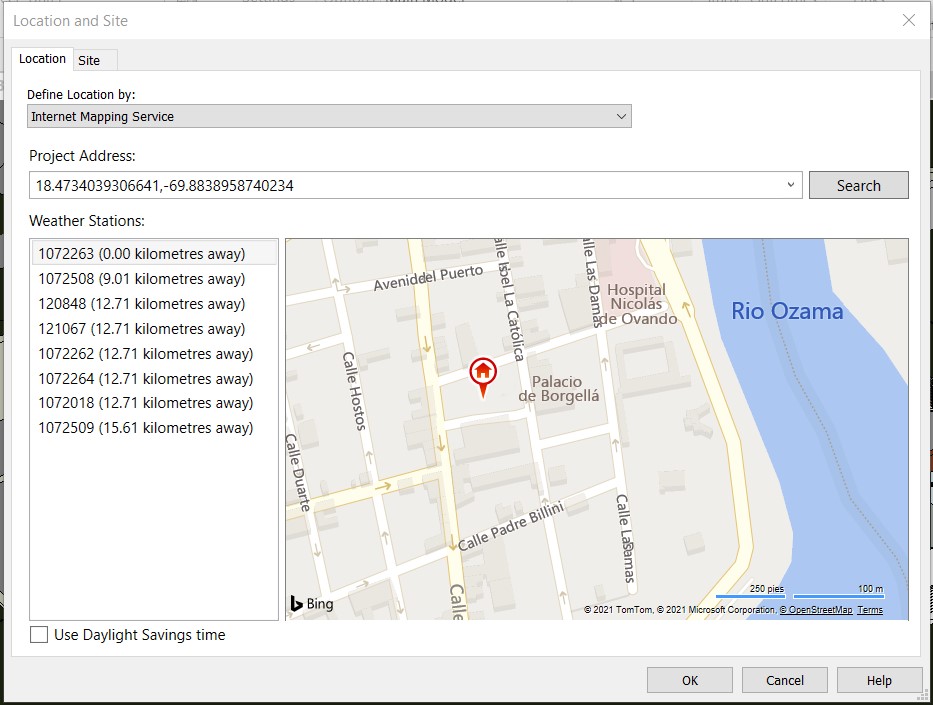
Task: Open the Help dialog
Action: [x=879, y=679]
